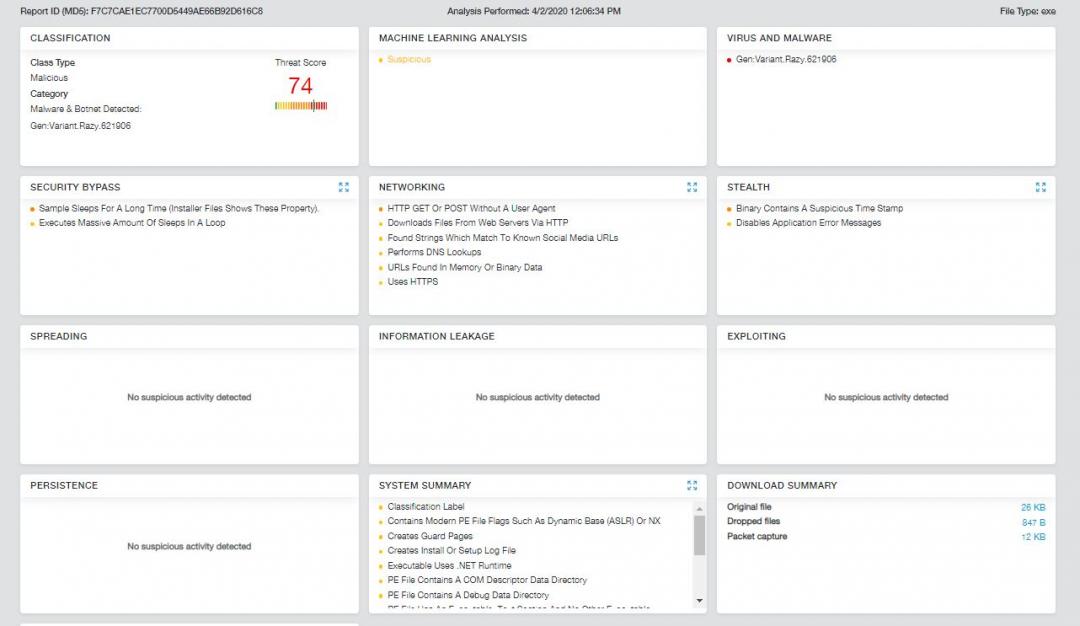Image resolution: width=1080 pixels, height=626 pixels.
Task: Click 'Disables Application Error Messages' item
Action: (x=808, y=223)
